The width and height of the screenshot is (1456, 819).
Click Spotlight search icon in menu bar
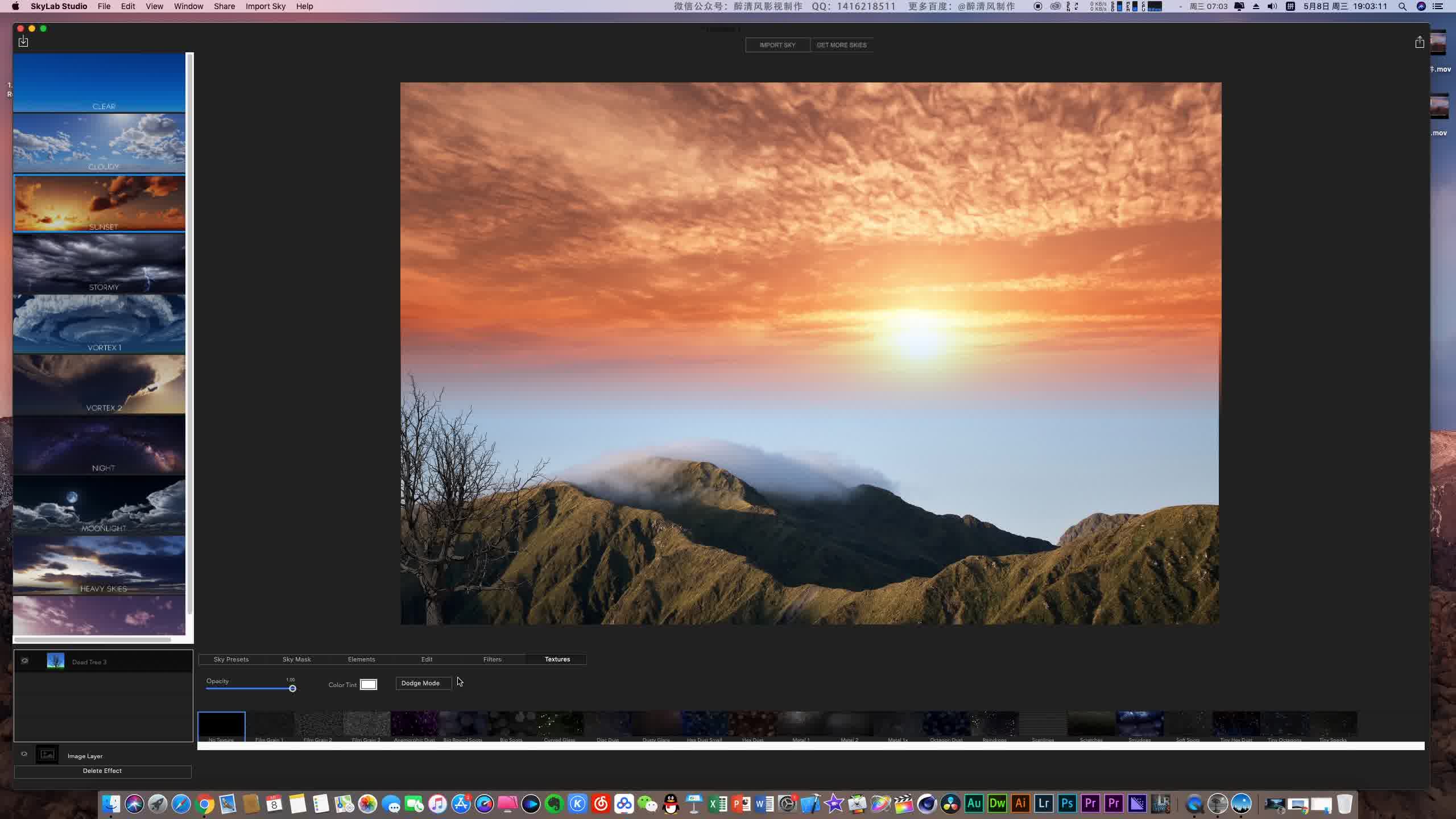1403,6
